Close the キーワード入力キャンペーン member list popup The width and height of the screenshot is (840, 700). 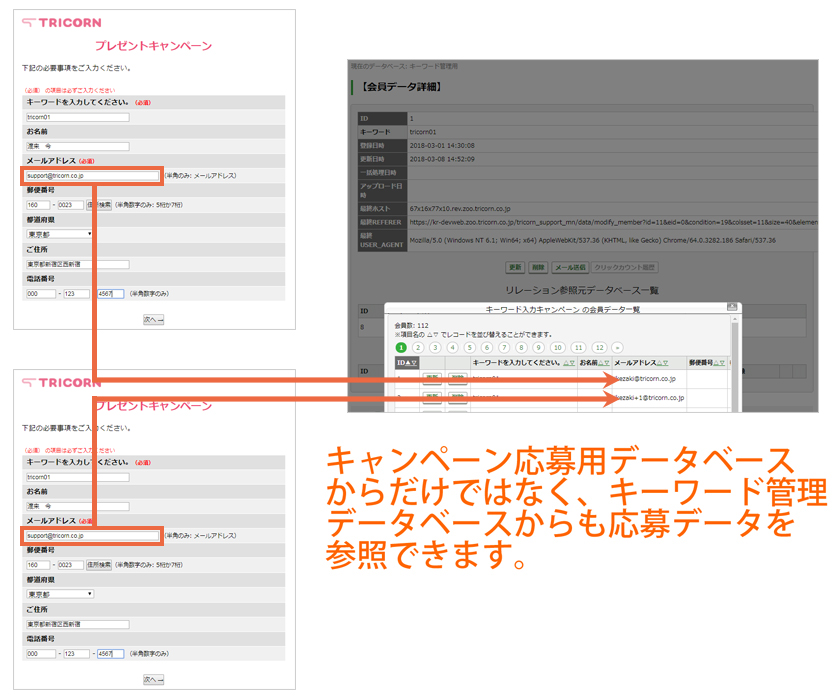click(732, 307)
